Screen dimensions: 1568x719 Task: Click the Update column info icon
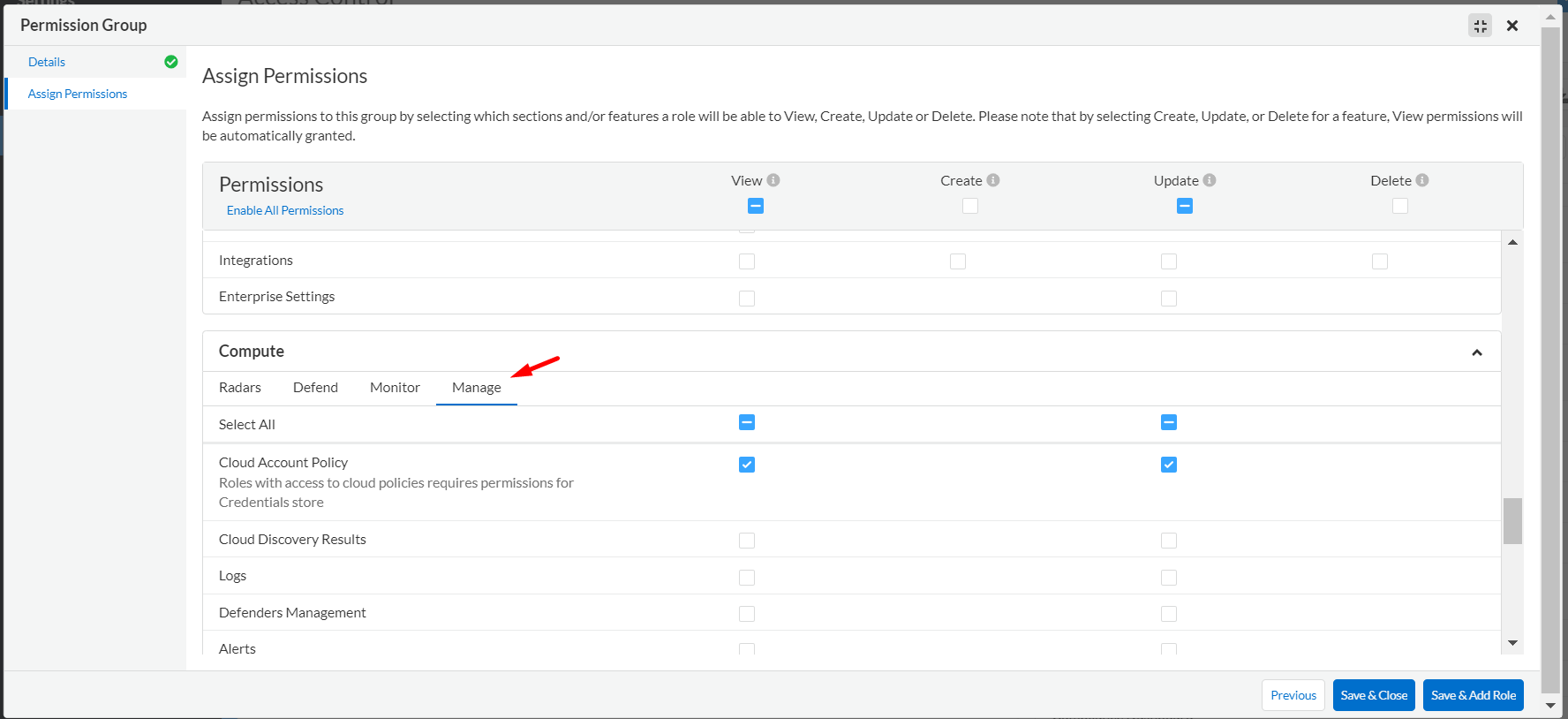[x=1210, y=180]
